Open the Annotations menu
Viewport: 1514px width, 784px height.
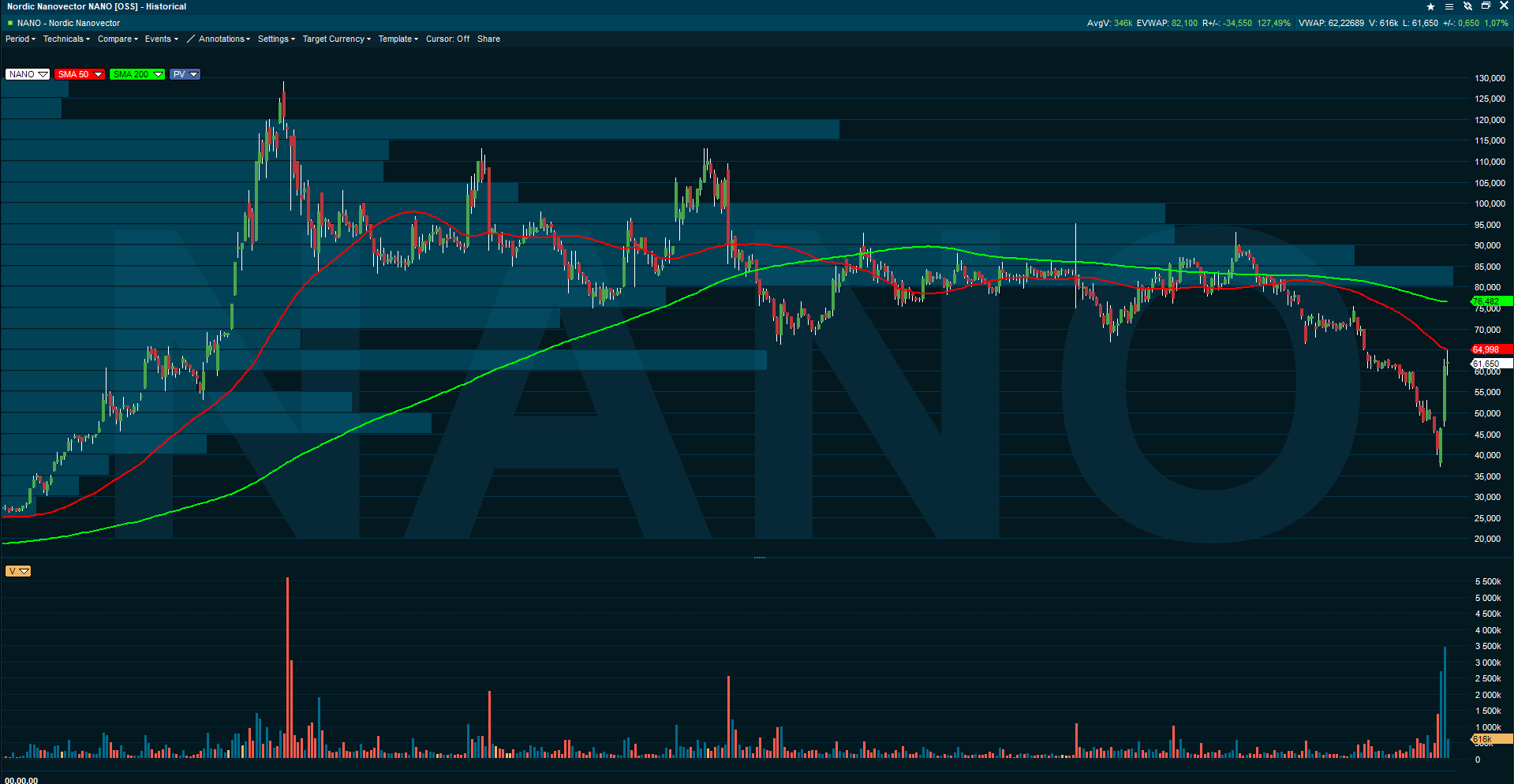(x=224, y=39)
